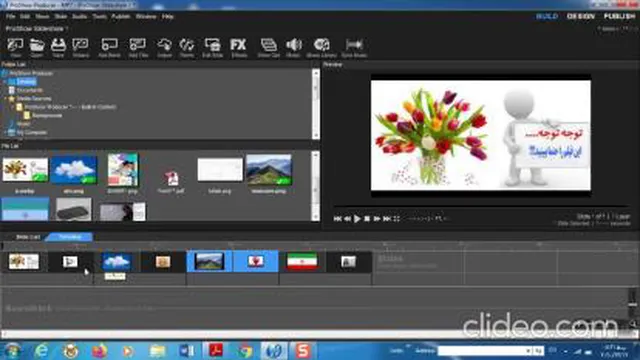Click the Sync Music icon
The image size is (640, 360).
point(354,47)
